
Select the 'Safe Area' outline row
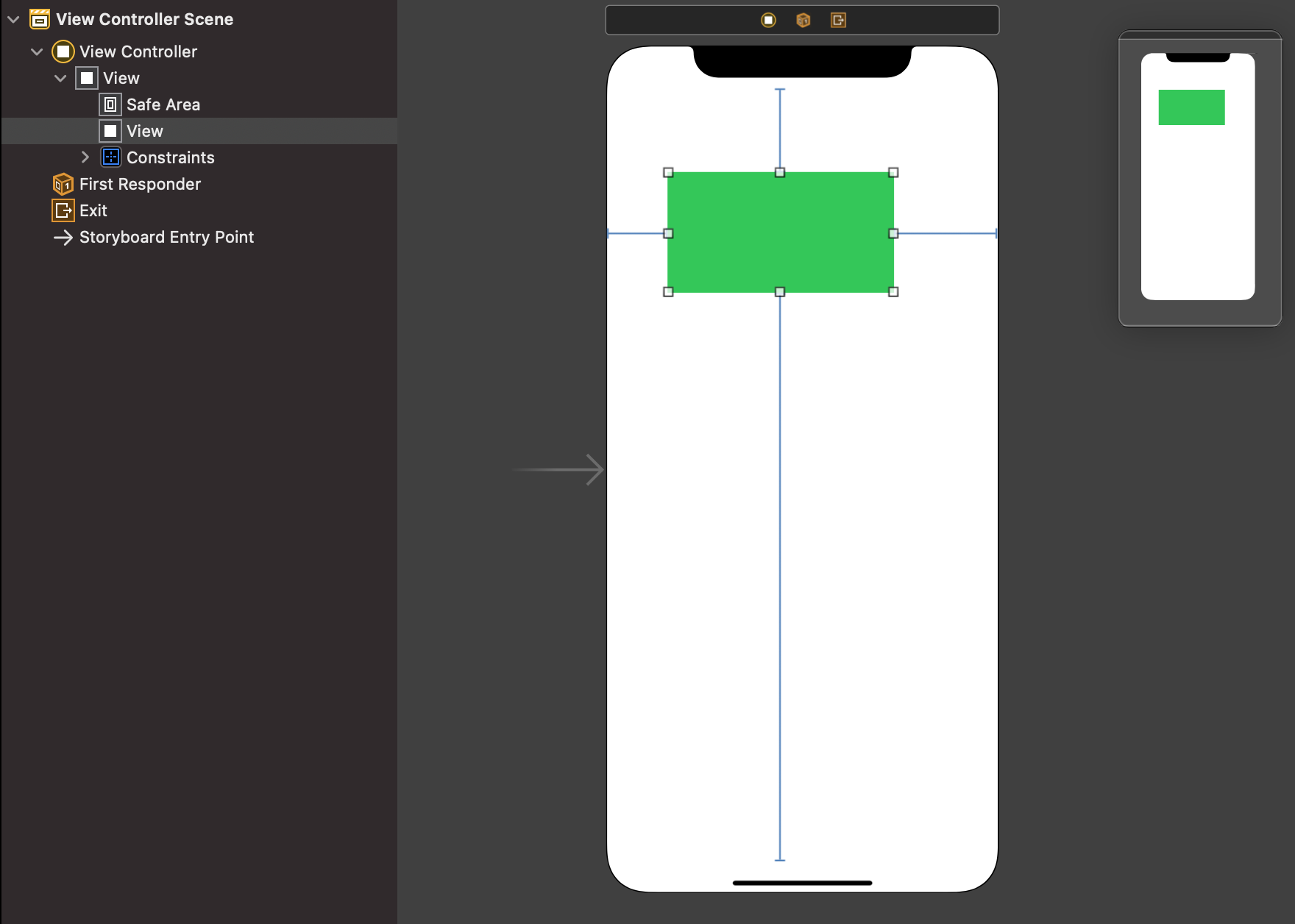(199, 104)
